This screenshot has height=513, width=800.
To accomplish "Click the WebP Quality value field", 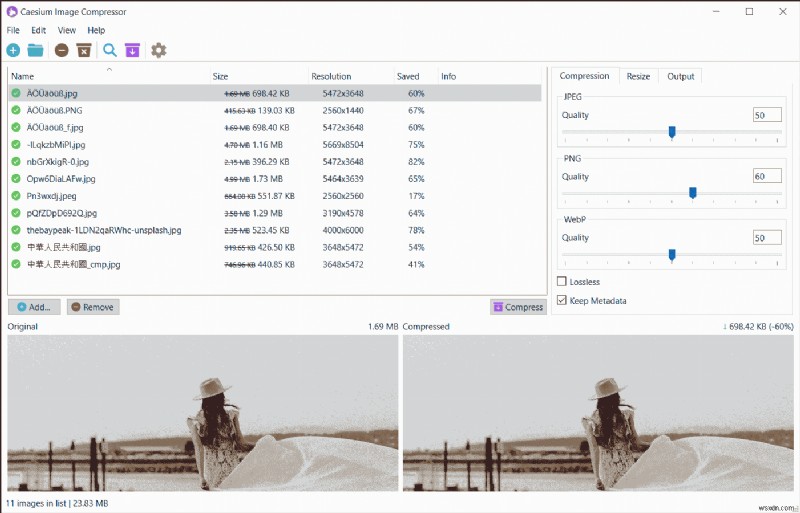I will coord(767,237).
